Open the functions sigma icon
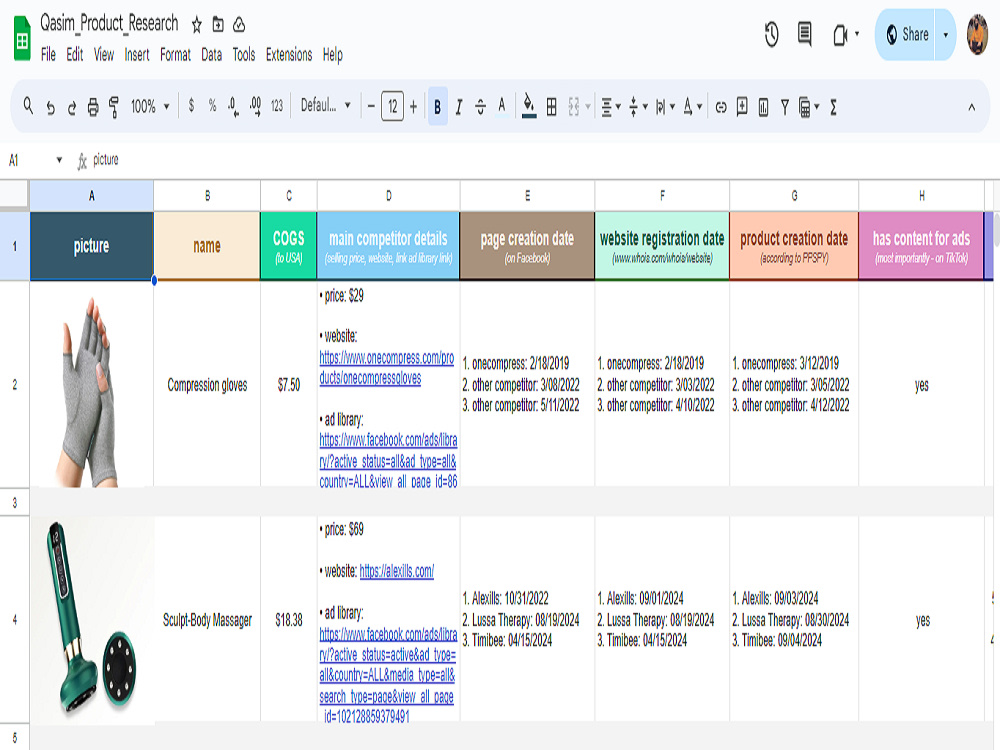 [x=833, y=107]
